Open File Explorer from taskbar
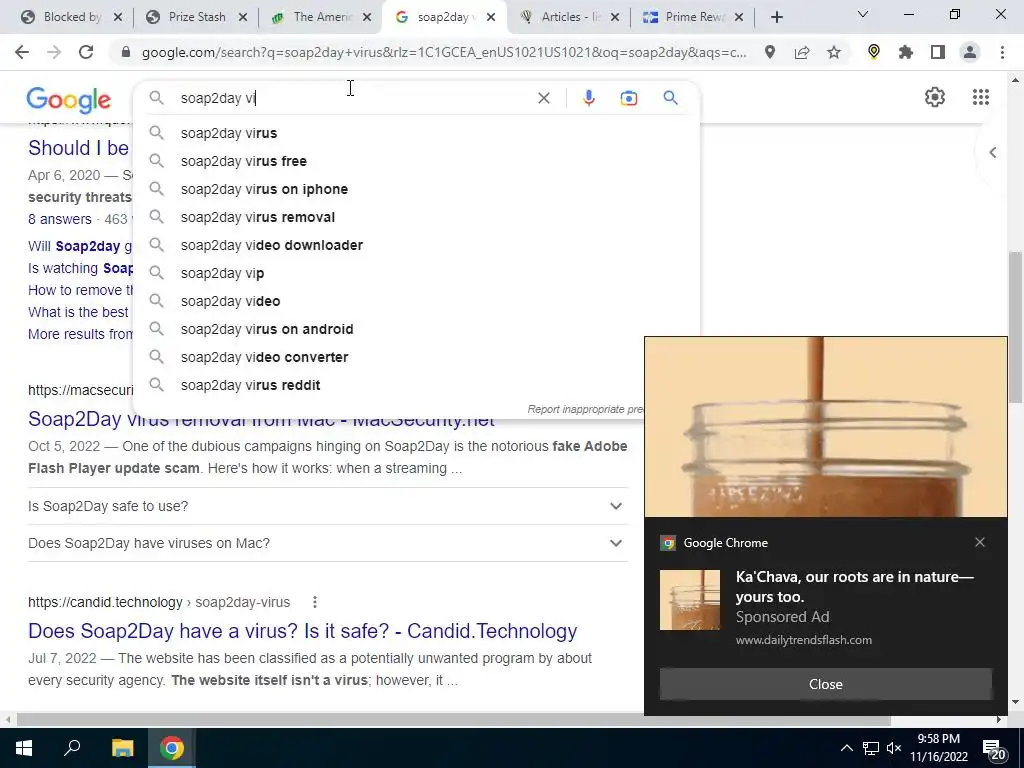The image size is (1024, 768). [x=122, y=748]
